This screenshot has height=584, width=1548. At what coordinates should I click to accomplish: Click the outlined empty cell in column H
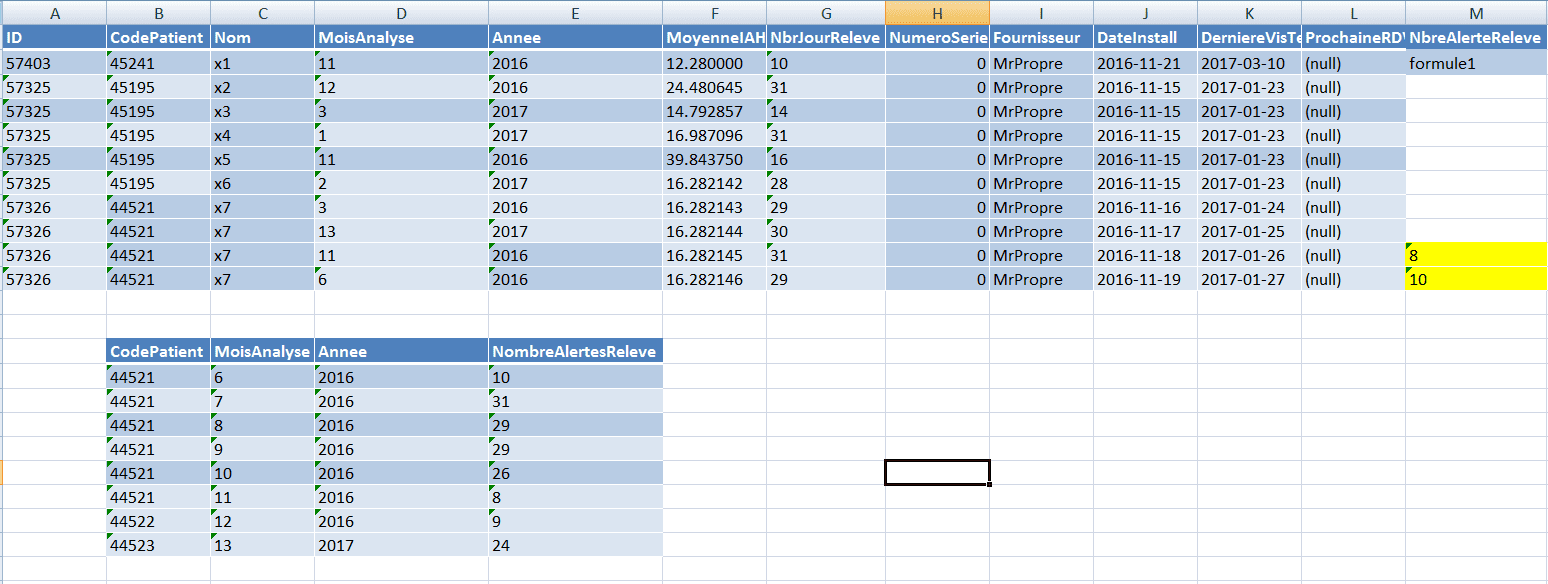point(937,472)
